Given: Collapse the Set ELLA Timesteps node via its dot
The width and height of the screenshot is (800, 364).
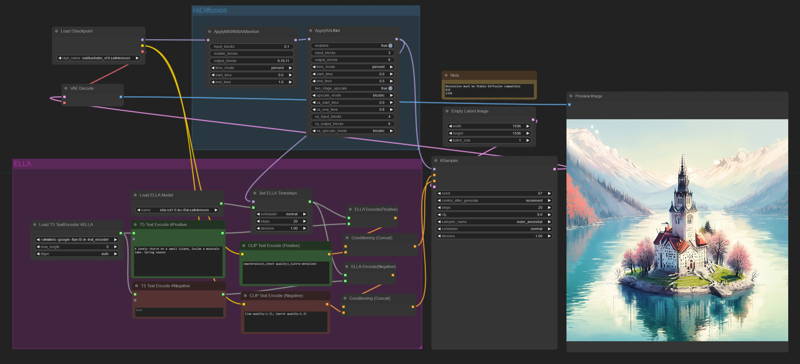Looking at the screenshot, I should [255, 193].
